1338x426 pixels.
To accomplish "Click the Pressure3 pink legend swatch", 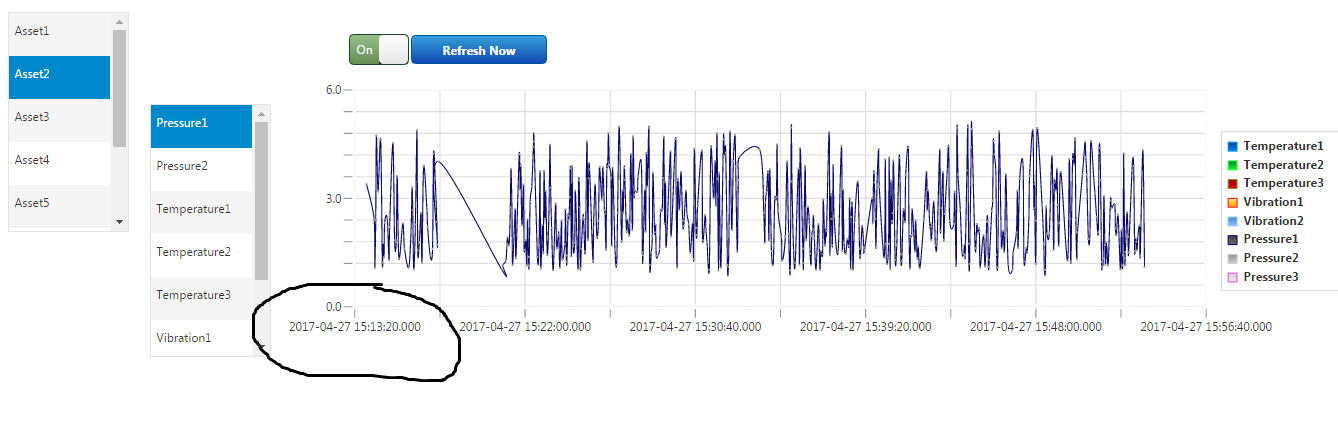I will point(1233,277).
